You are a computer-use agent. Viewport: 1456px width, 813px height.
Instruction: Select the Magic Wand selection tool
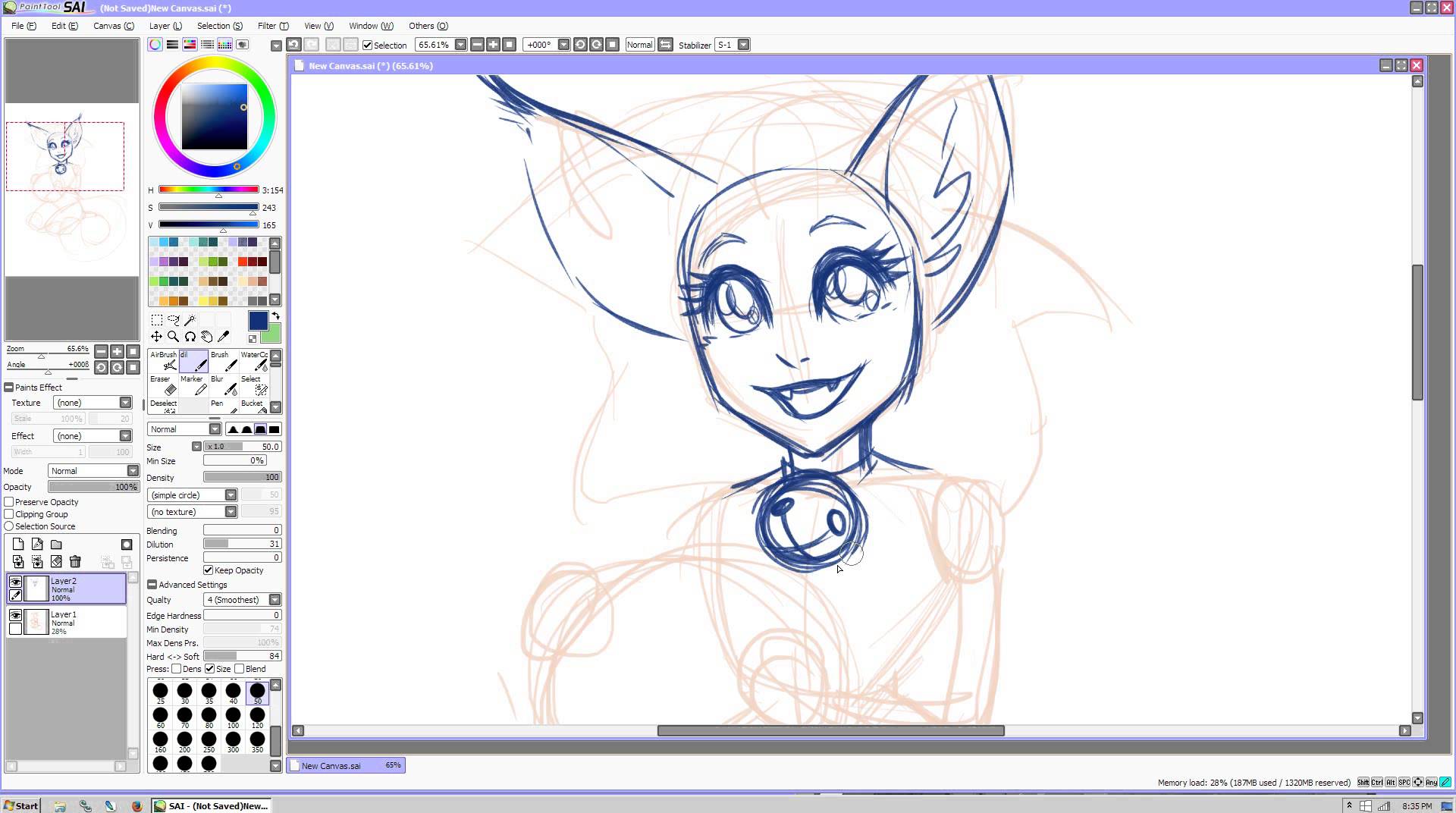[191, 319]
